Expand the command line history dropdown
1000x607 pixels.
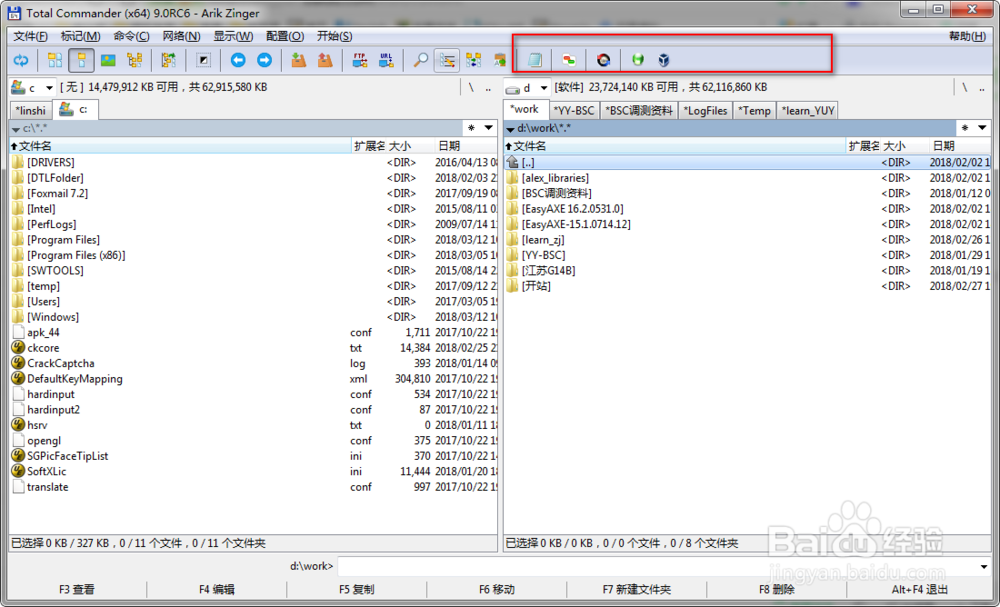(984, 566)
